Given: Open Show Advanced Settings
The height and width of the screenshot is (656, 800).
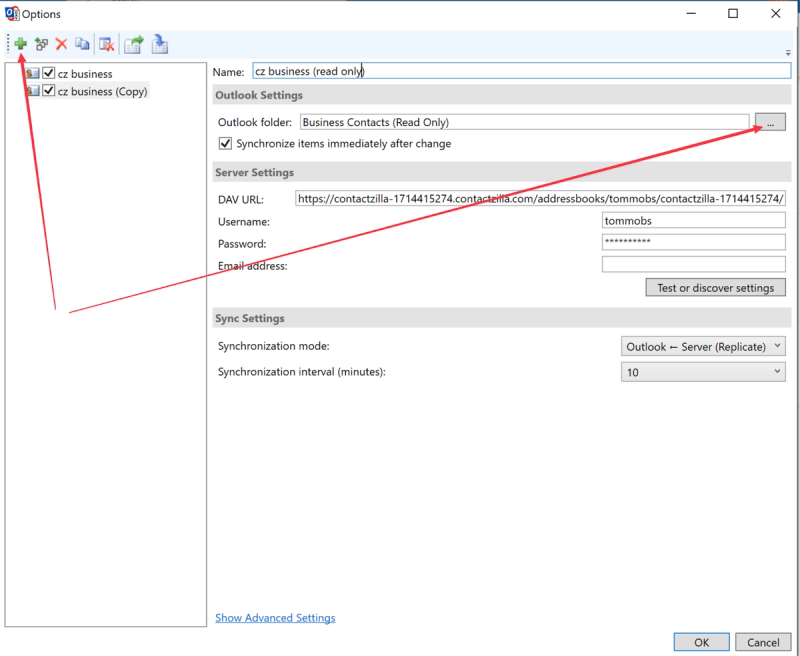Looking at the screenshot, I should (x=275, y=617).
